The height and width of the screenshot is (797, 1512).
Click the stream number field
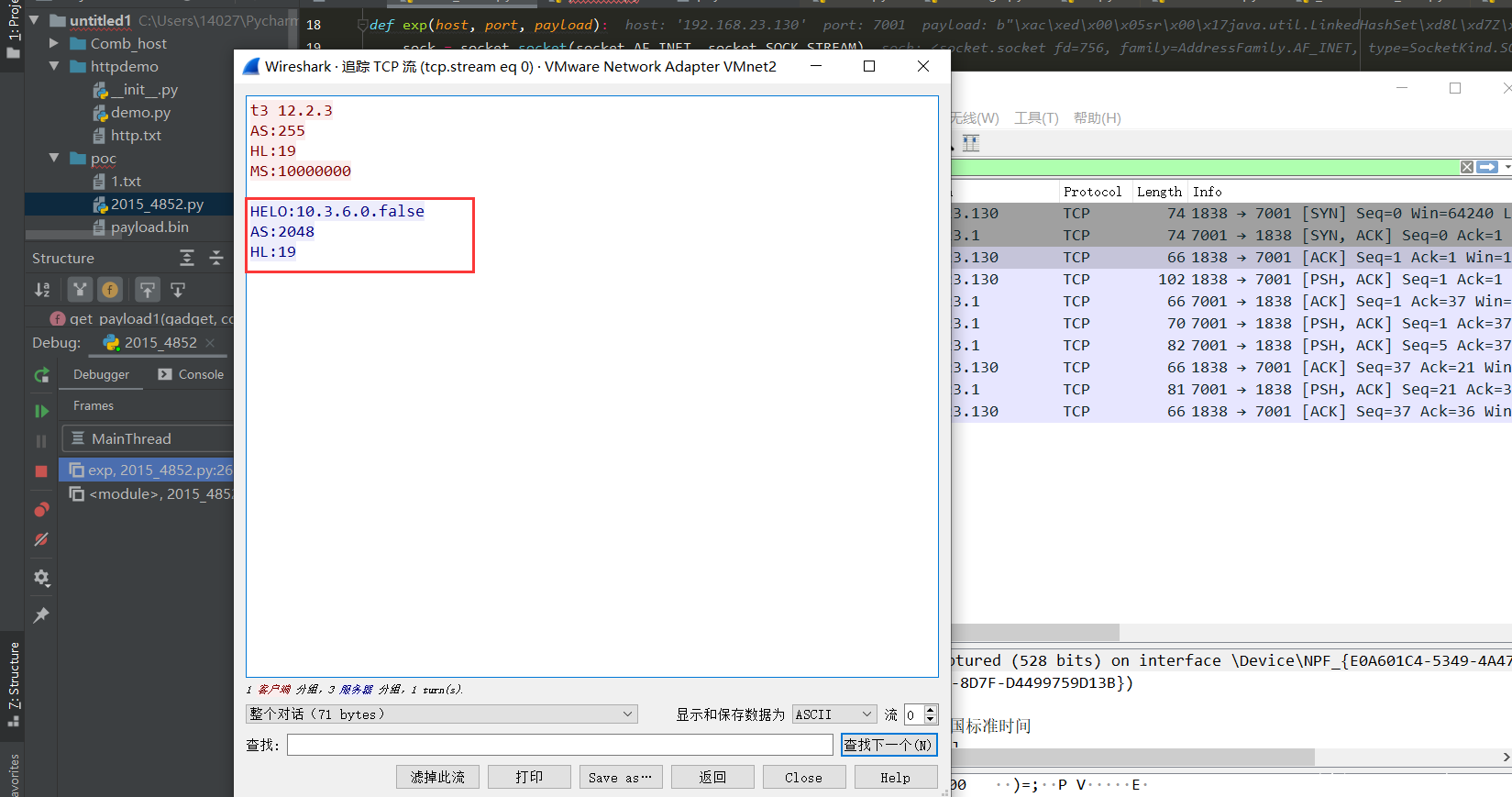914,714
